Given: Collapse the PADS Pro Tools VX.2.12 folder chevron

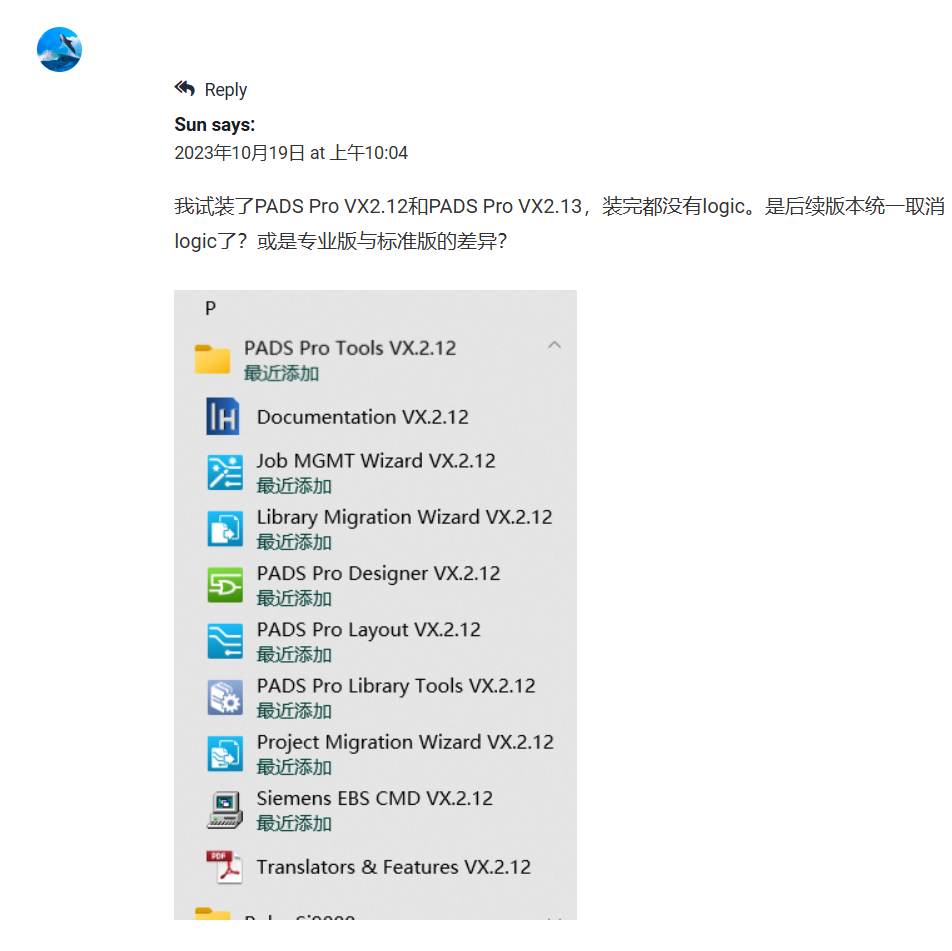Looking at the screenshot, I should pos(554,345).
